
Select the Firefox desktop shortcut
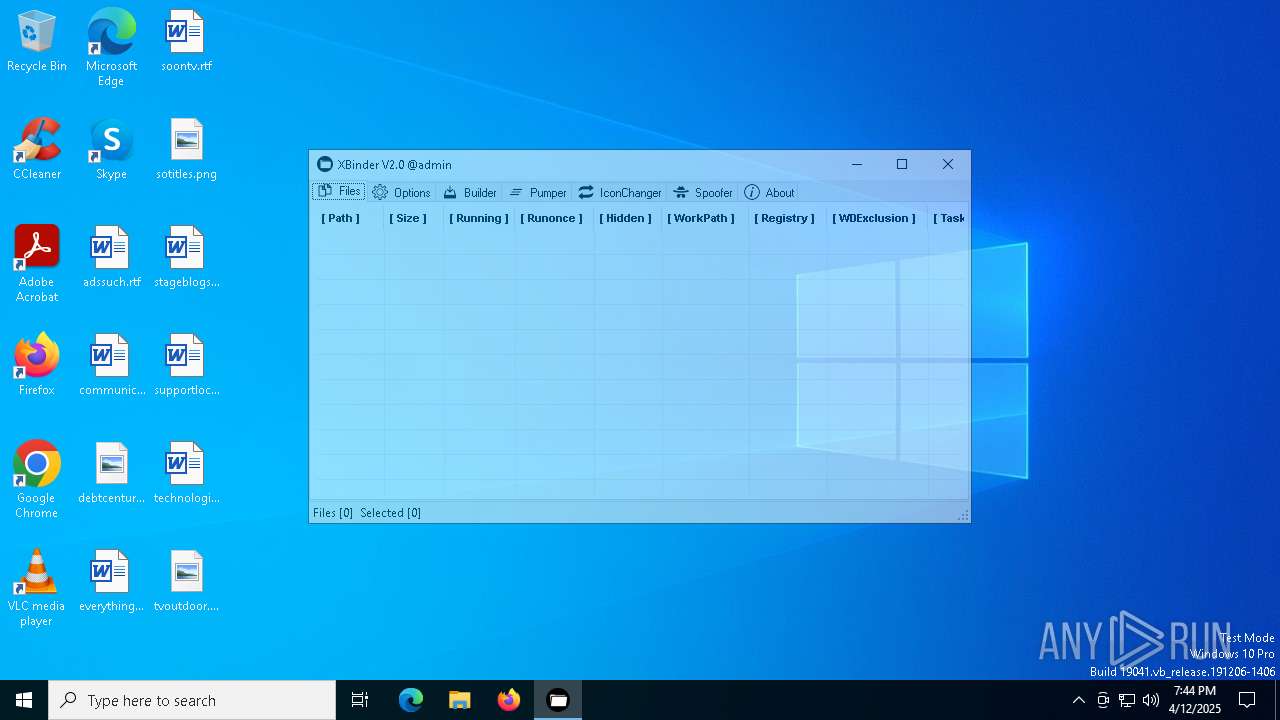click(x=37, y=366)
